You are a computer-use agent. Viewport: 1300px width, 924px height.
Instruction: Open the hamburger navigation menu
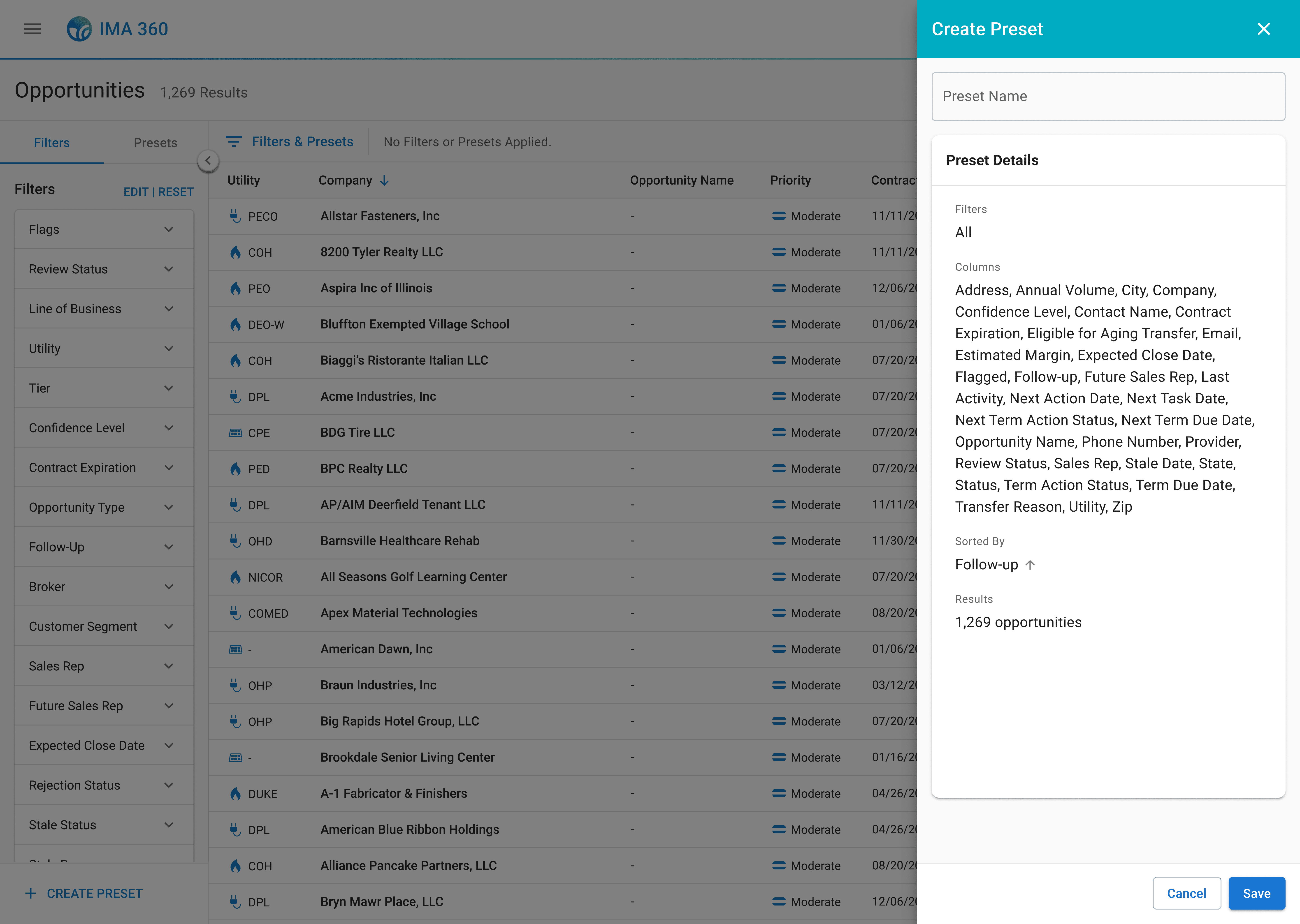32,29
